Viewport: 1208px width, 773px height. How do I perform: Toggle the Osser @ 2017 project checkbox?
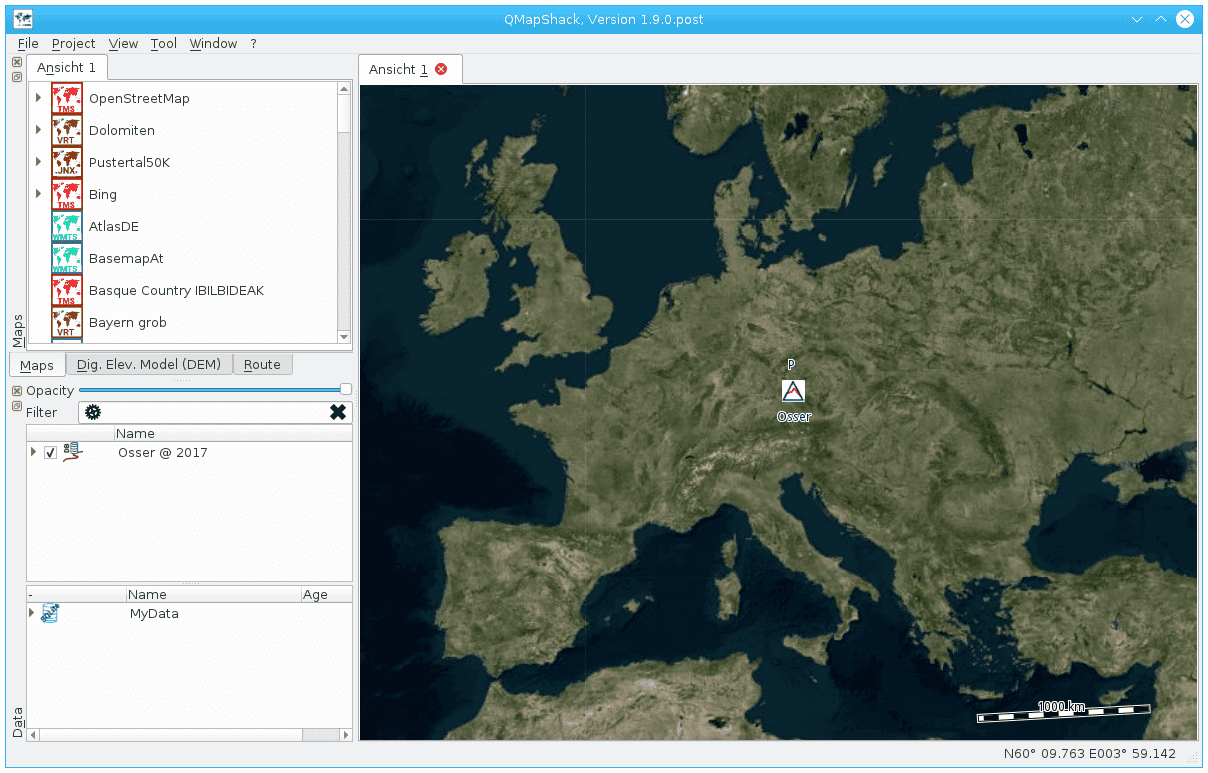[x=50, y=453]
